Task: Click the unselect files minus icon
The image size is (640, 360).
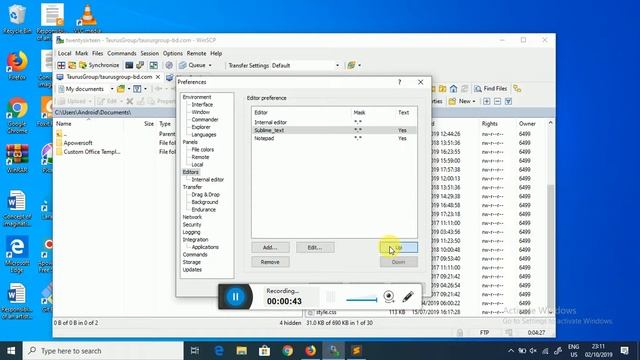Action: [x=497, y=101]
